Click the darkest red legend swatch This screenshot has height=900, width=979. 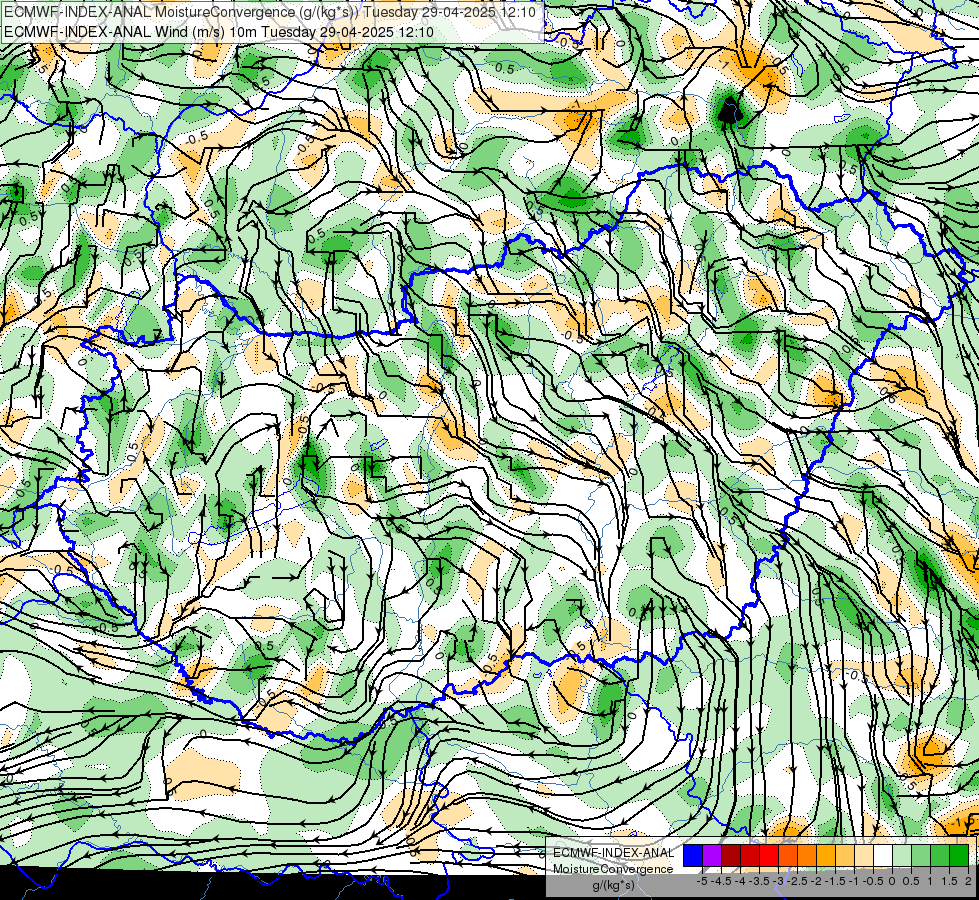[731, 856]
